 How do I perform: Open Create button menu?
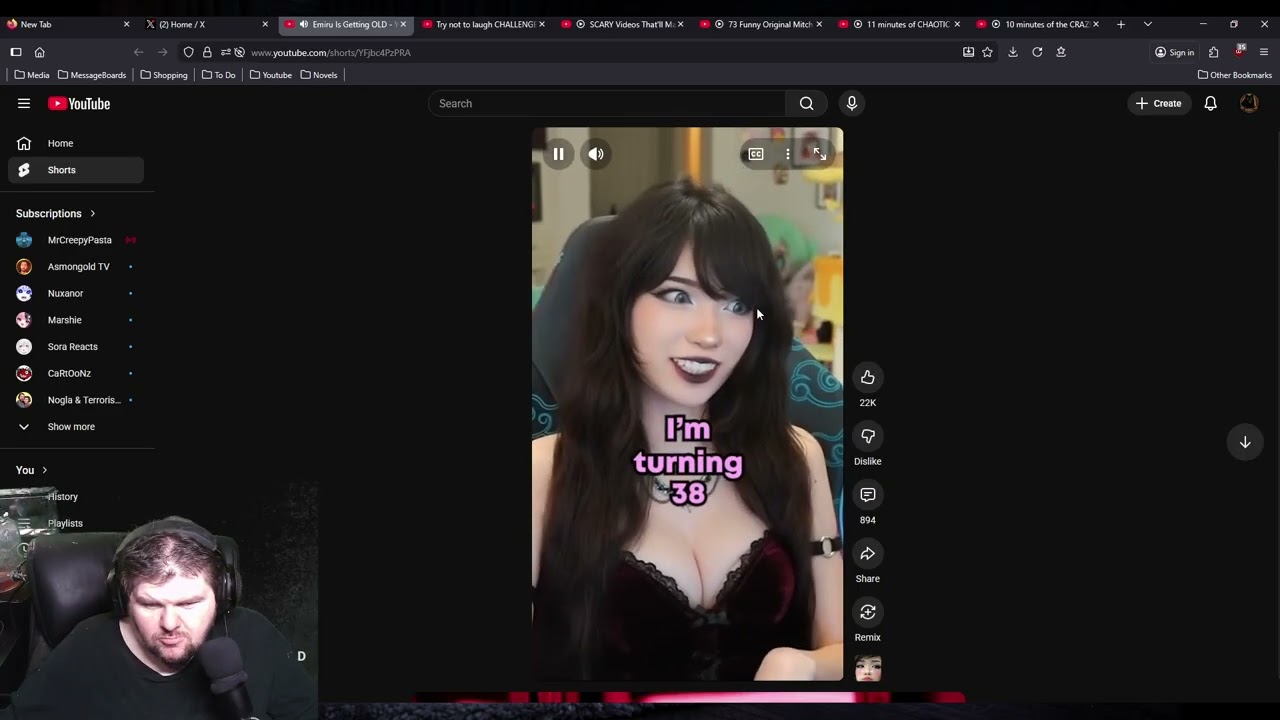pyautogui.click(x=1158, y=103)
